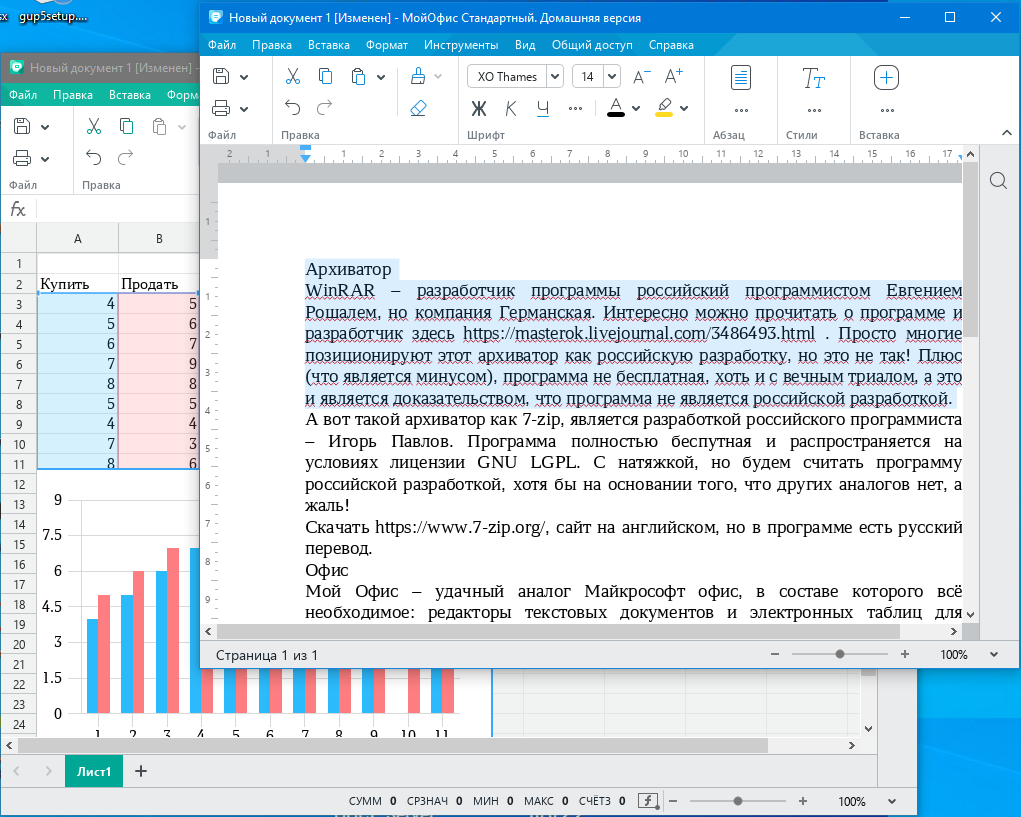
Task: Click the Clear formatting eraser icon
Action: point(418,108)
